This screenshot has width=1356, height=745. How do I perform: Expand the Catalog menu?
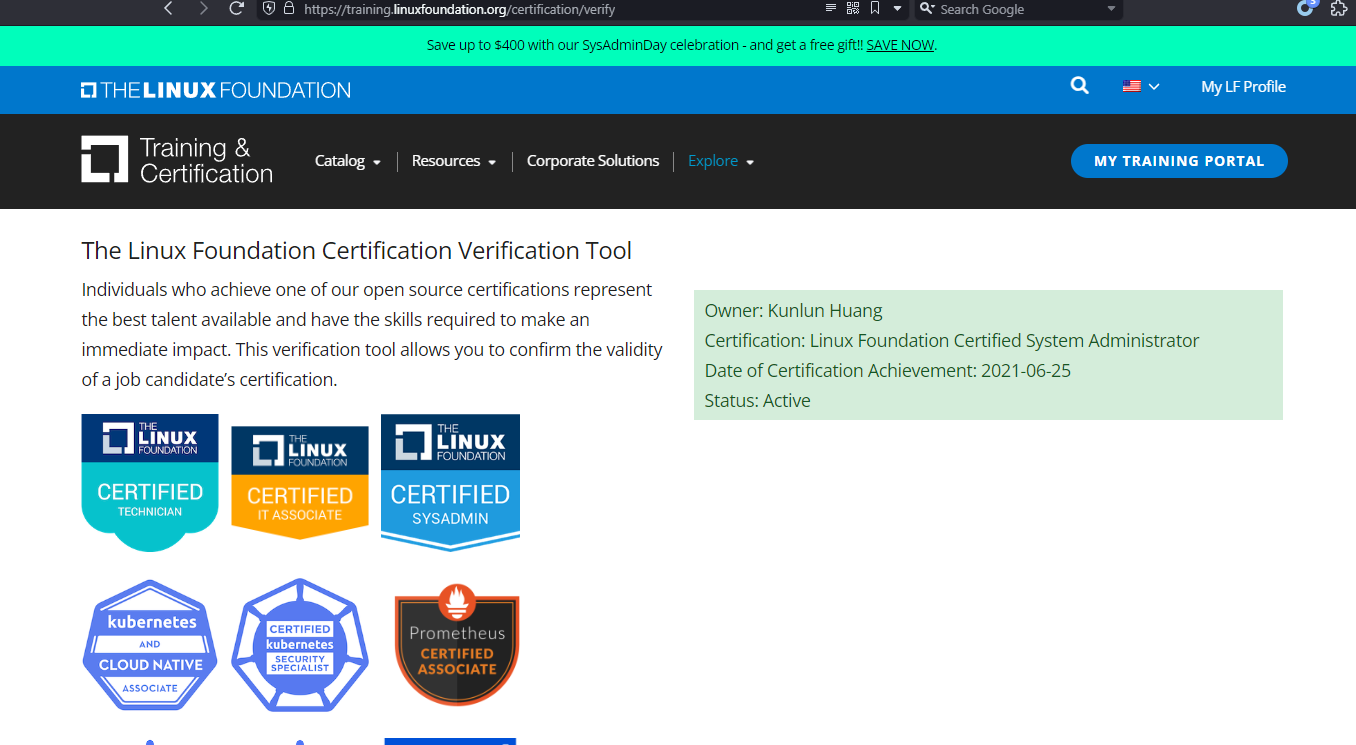(348, 161)
